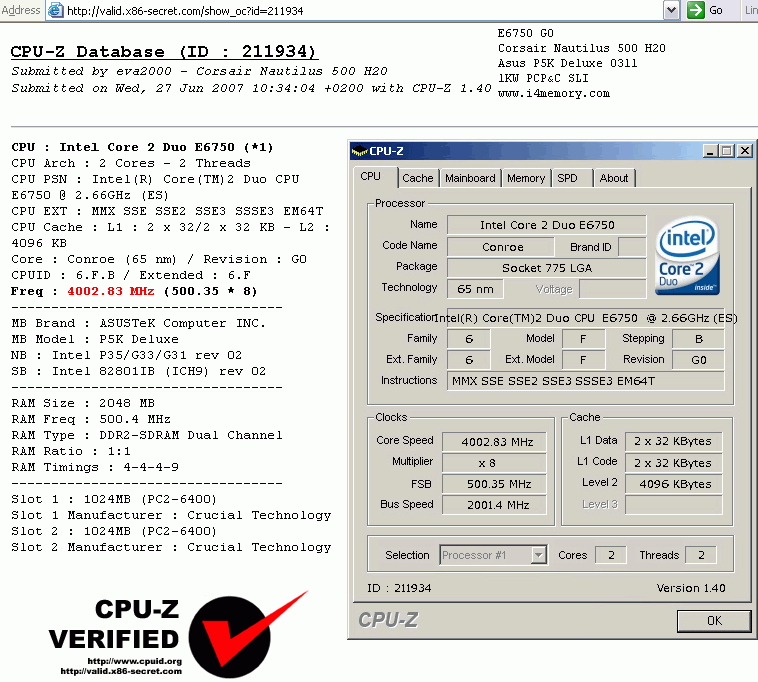758x682 pixels.
Task: Click the Level 2 value 4096 KBytes
Action: point(673,484)
